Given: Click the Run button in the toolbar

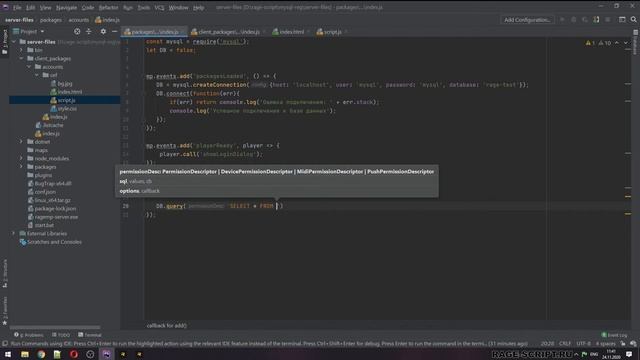Looking at the screenshot, I should (x=562, y=20).
